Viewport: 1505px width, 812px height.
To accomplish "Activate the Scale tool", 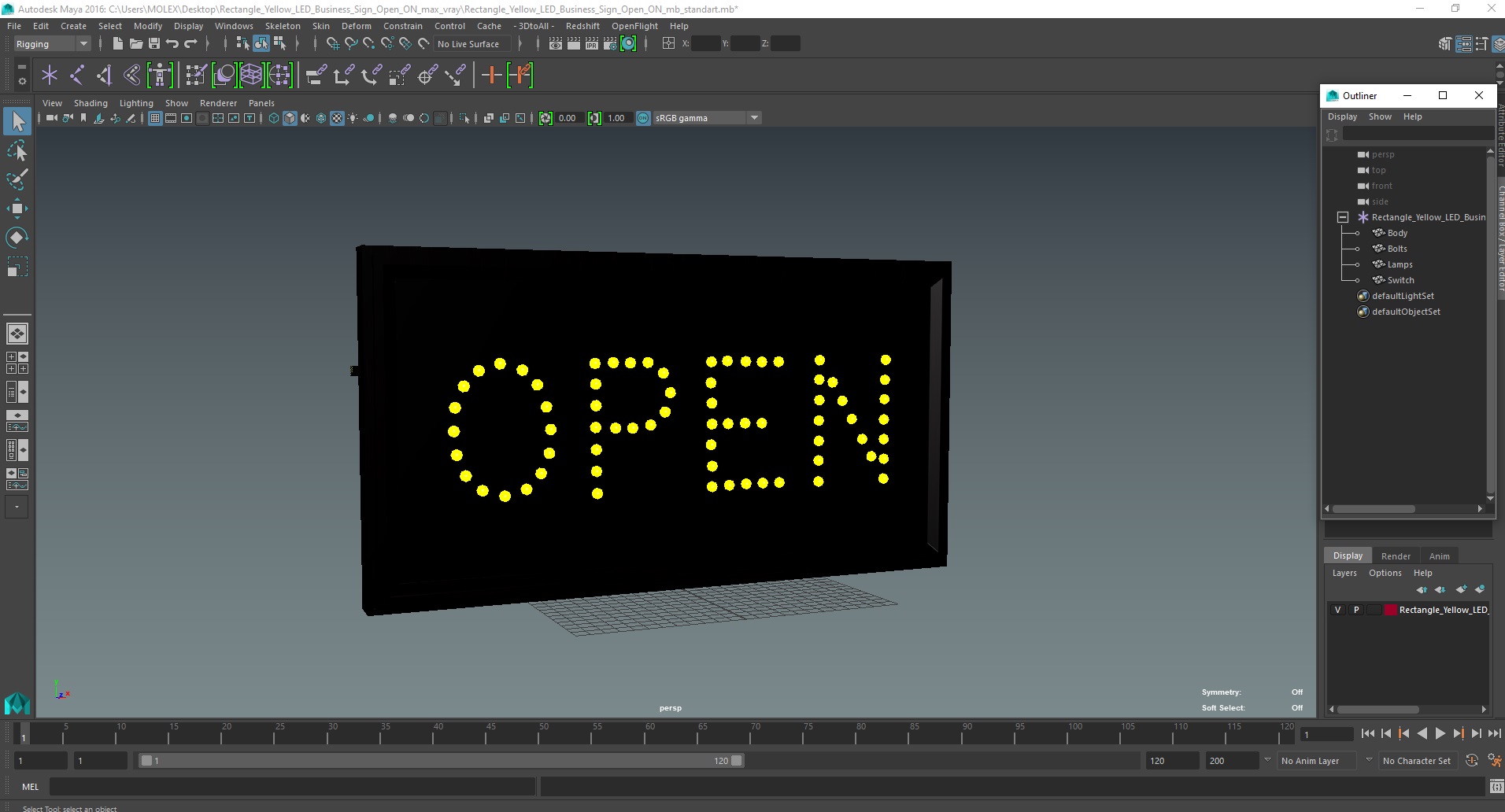I will [x=17, y=267].
